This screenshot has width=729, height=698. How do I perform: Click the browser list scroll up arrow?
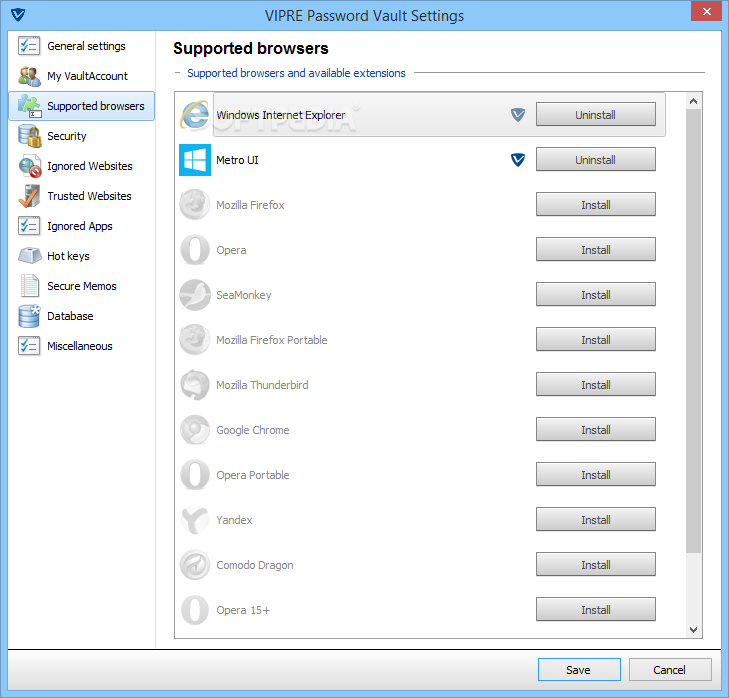(693, 101)
